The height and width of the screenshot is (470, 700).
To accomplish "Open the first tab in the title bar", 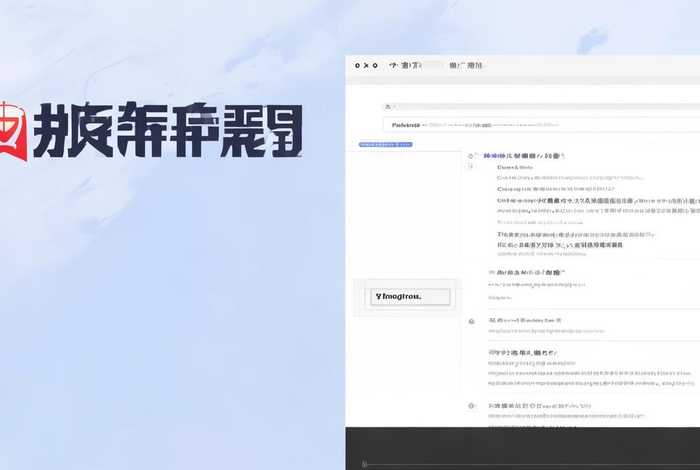I will 405,65.
